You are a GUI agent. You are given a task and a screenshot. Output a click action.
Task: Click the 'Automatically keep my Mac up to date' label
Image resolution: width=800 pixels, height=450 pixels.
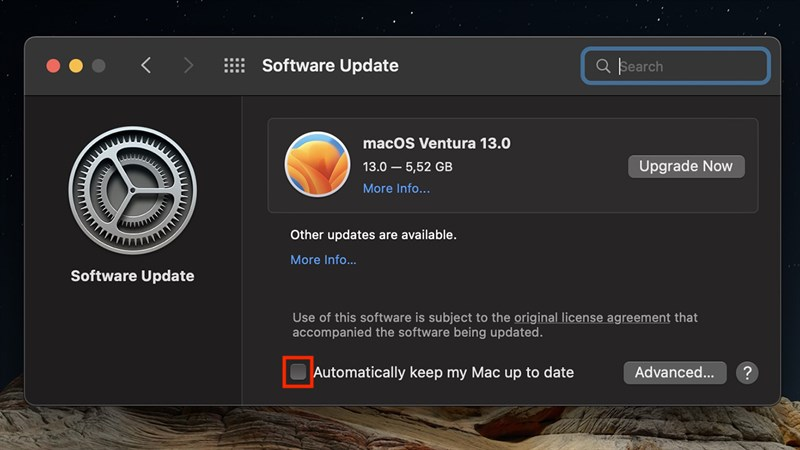click(x=443, y=372)
